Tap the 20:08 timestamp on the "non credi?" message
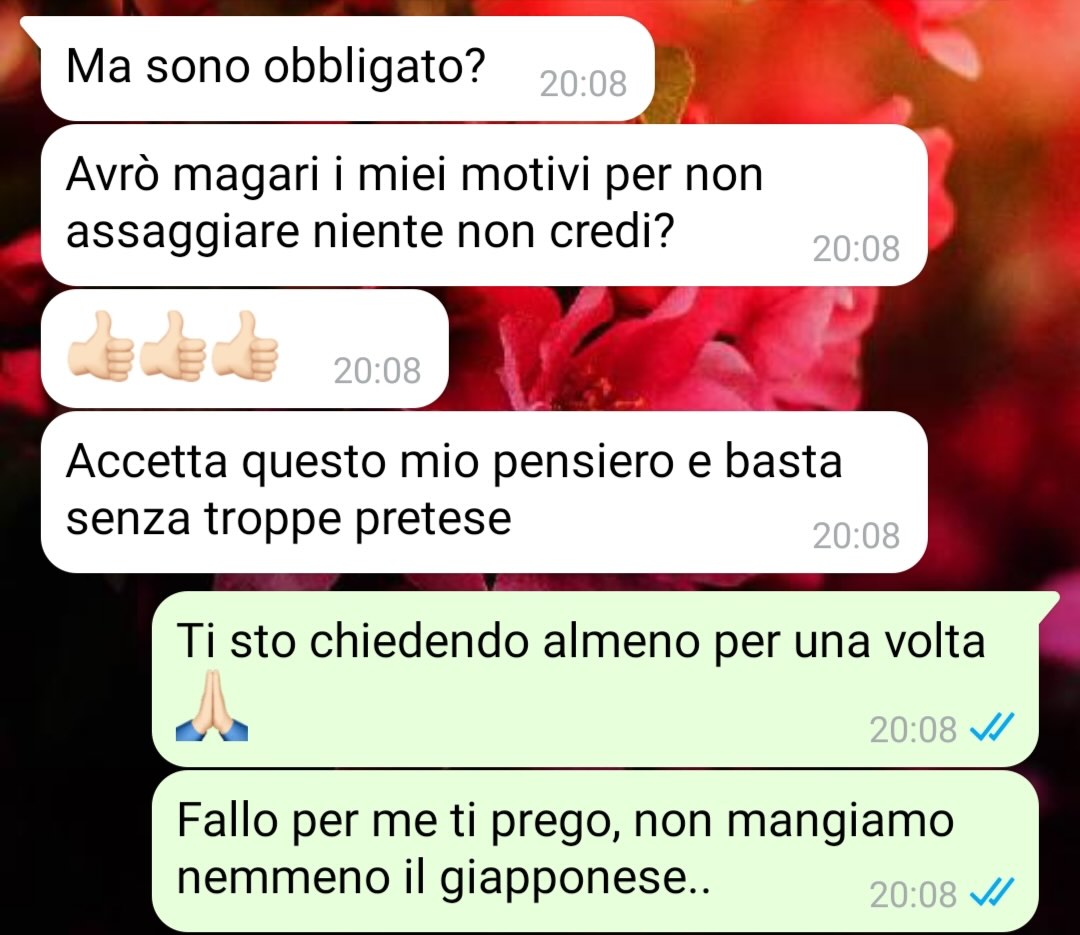 click(x=856, y=249)
